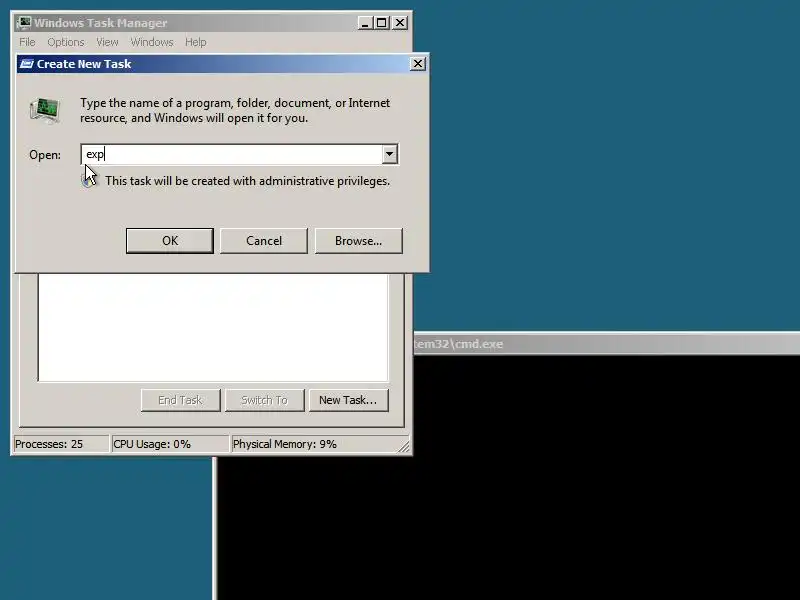Image resolution: width=800 pixels, height=600 pixels.
Task: Maximize the Windows Task Manager window
Action: 382,23
